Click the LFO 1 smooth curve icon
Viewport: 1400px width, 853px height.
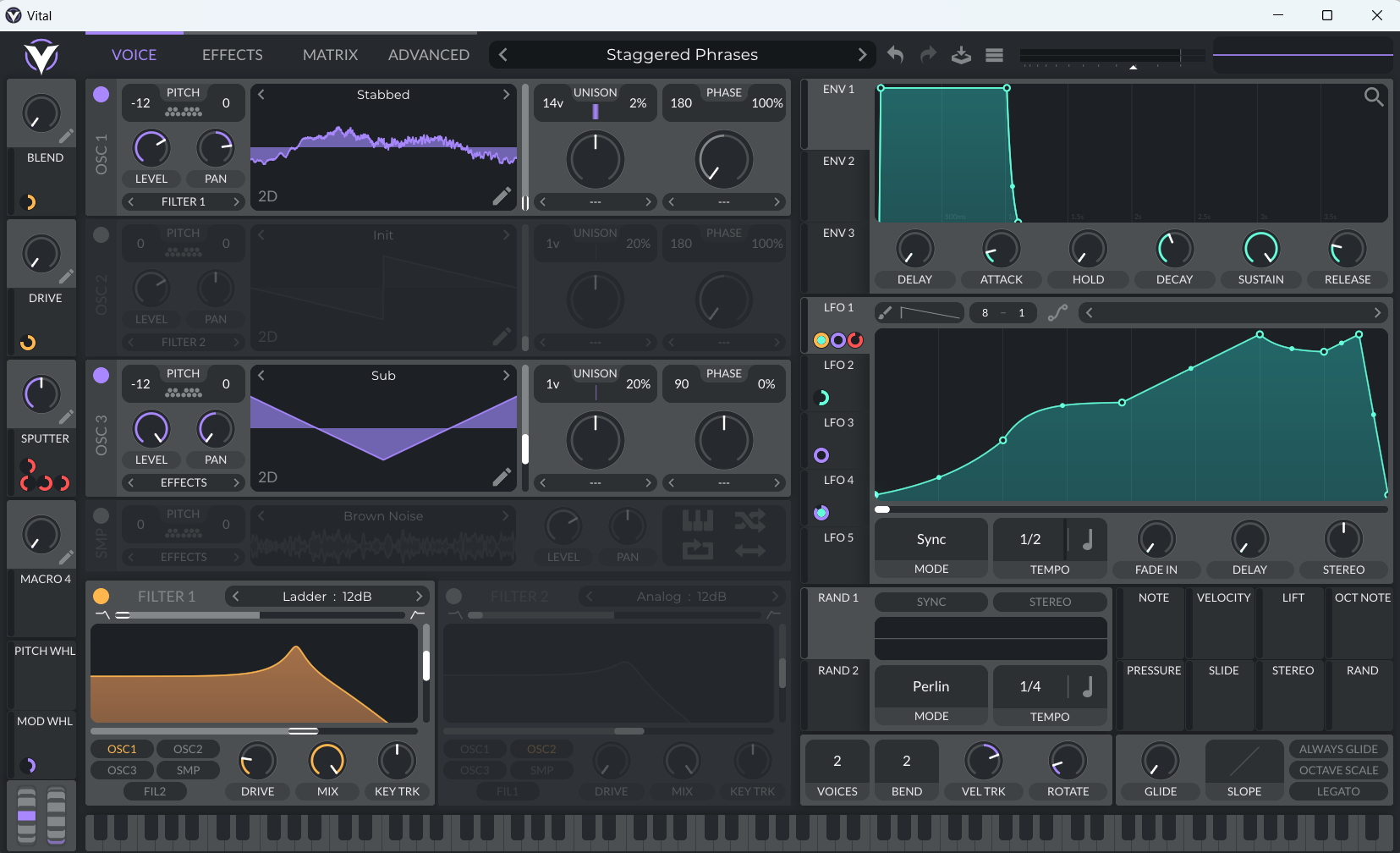point(1057,313)
